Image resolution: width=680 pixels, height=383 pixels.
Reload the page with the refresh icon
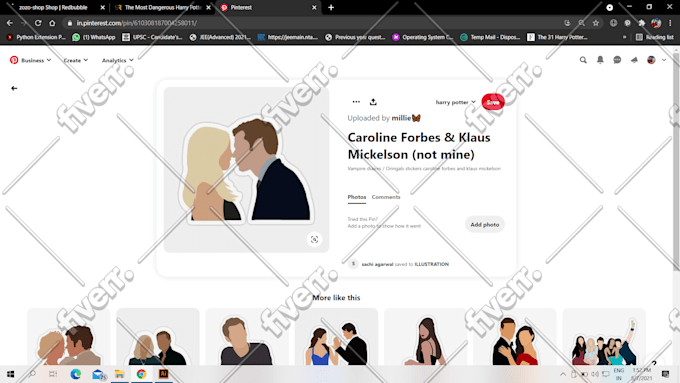38,23
